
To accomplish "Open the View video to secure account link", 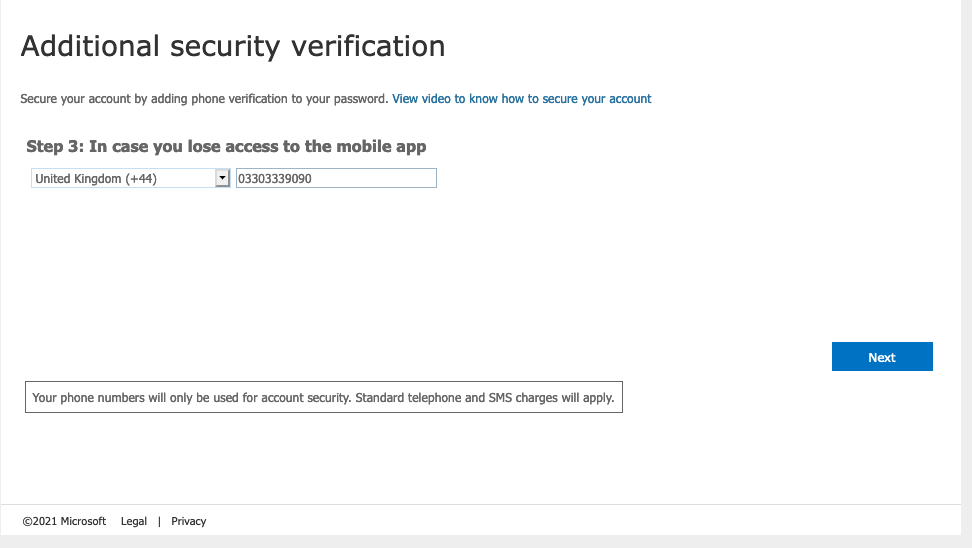I will 521,99.
